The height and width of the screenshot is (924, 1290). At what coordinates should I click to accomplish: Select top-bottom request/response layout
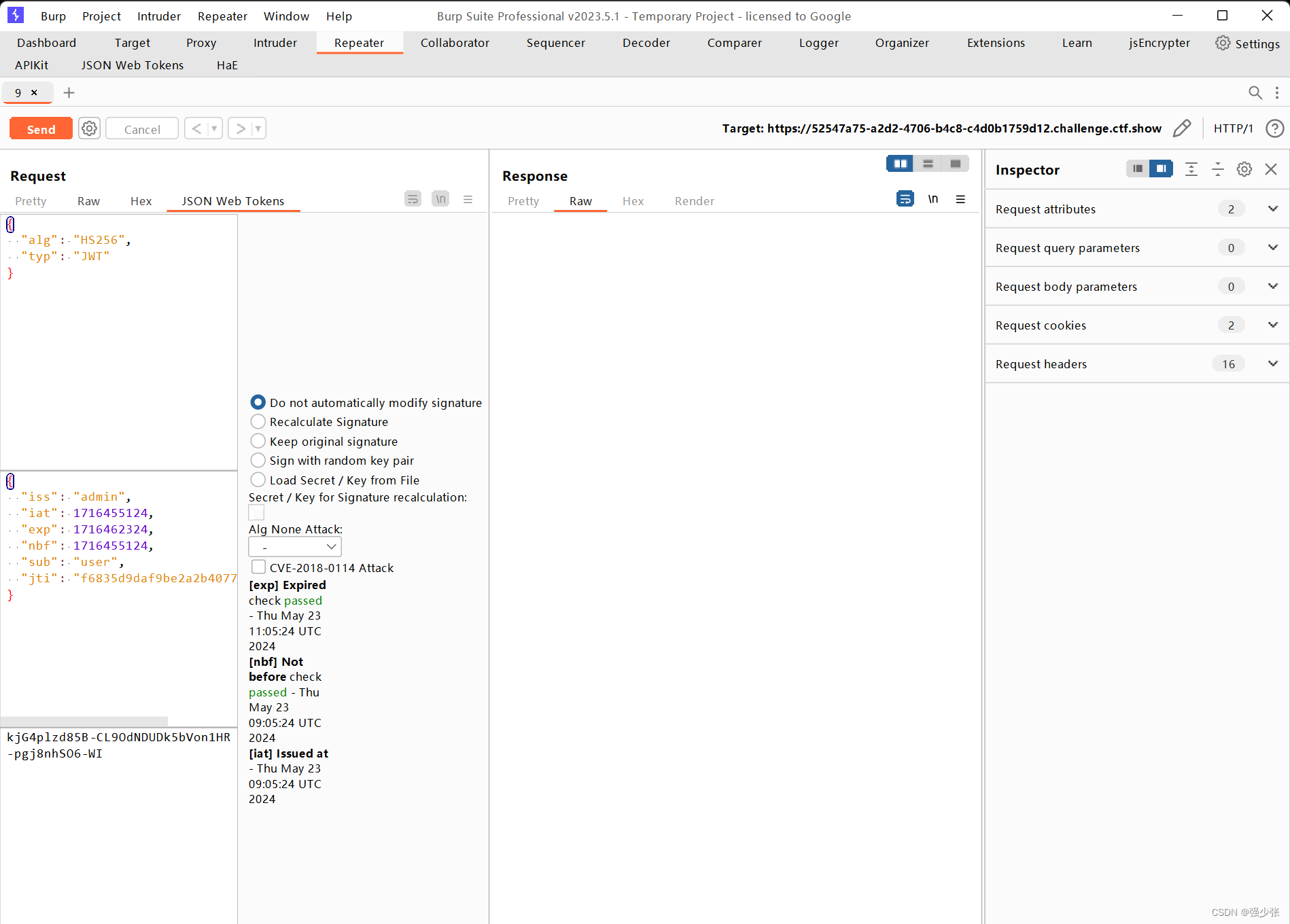(x=928, y=164)
